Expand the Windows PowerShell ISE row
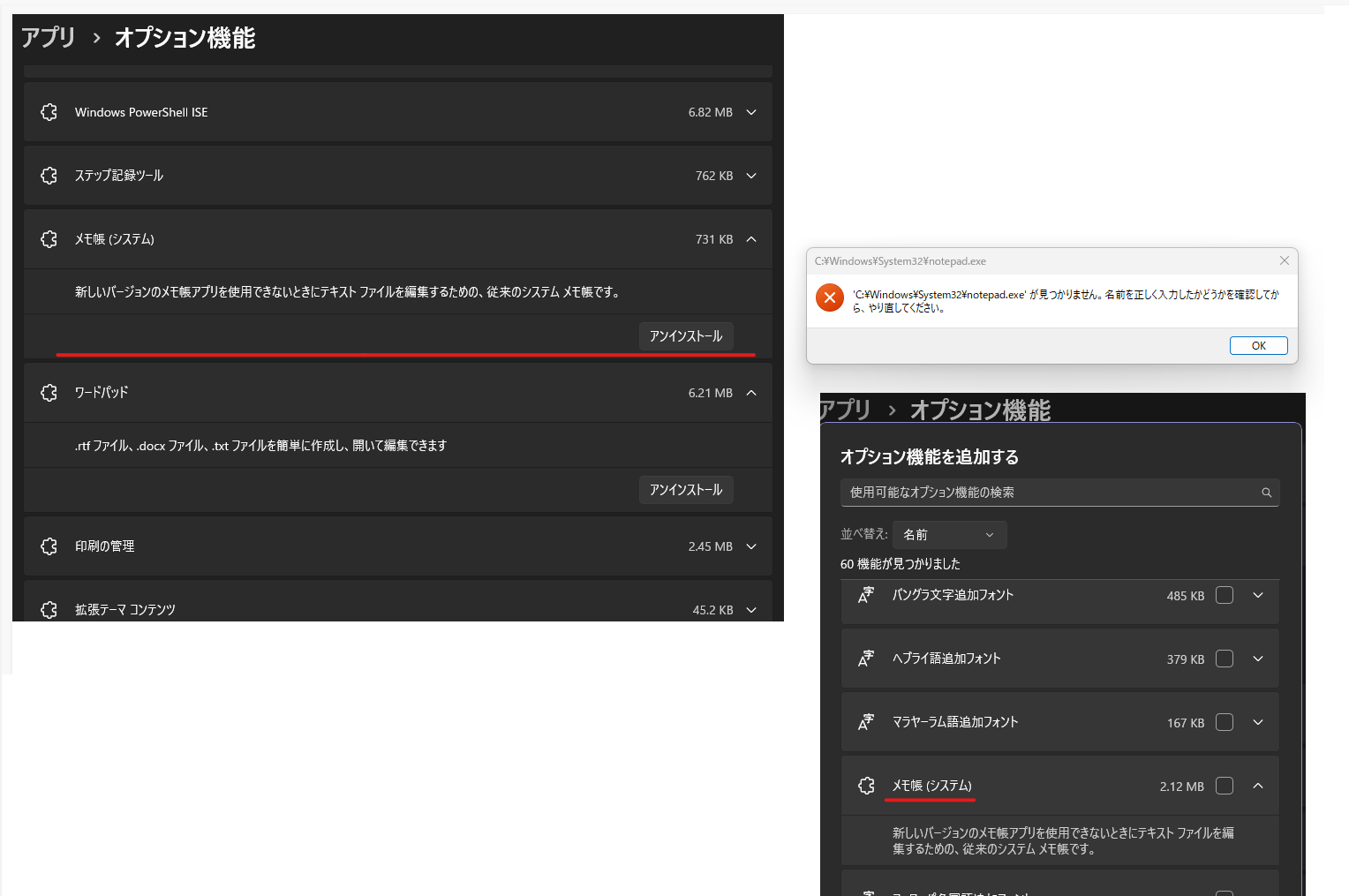Viewport: 1349px width, 896px height. tap(751, 112)
